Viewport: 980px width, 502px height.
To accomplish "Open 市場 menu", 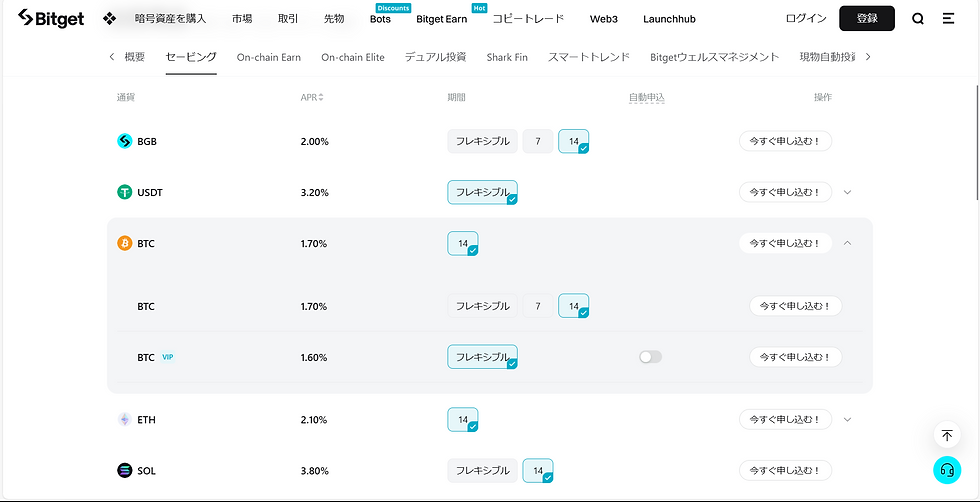I will tap(242, 19).
